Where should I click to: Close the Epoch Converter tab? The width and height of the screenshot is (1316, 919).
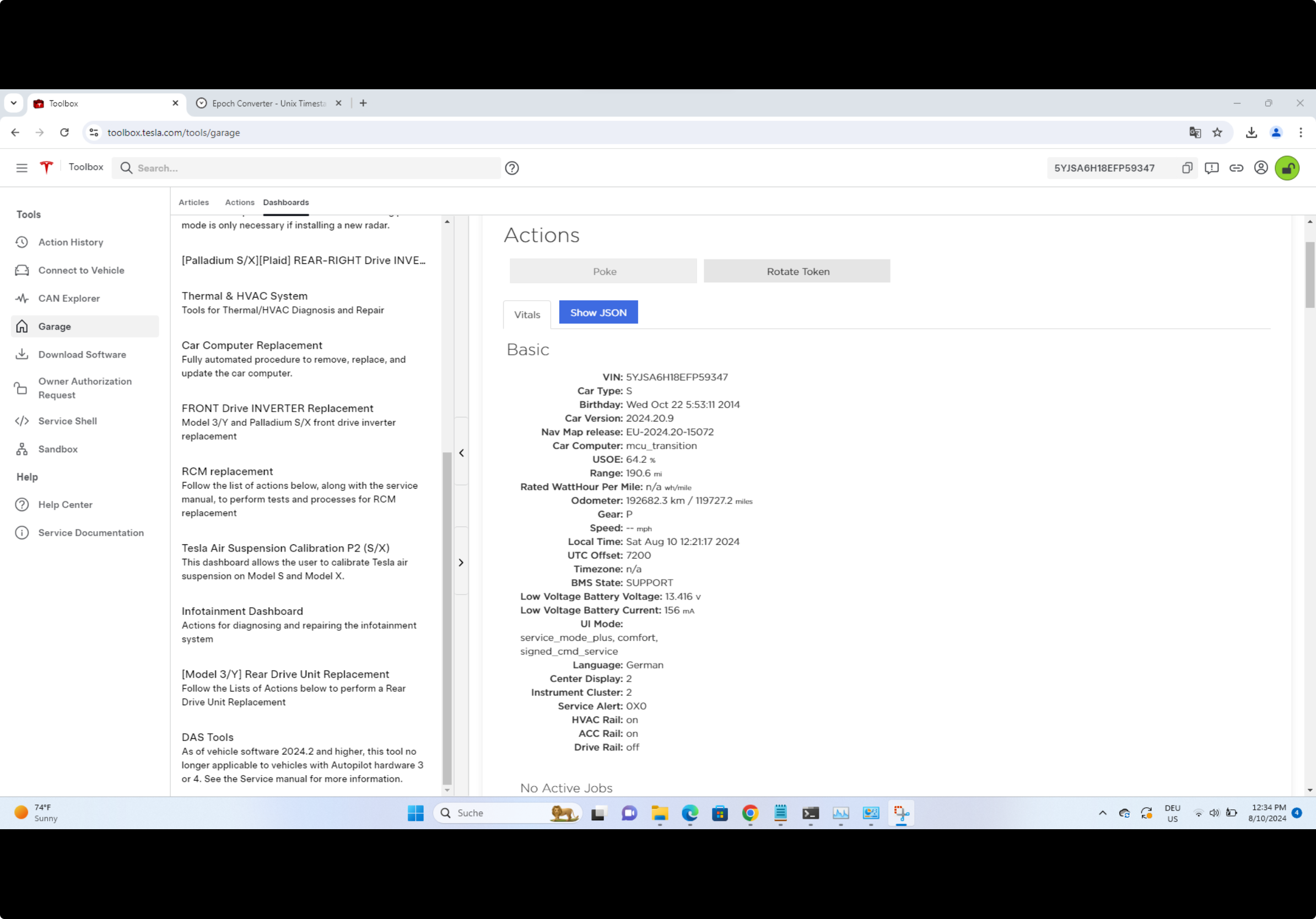339,103
